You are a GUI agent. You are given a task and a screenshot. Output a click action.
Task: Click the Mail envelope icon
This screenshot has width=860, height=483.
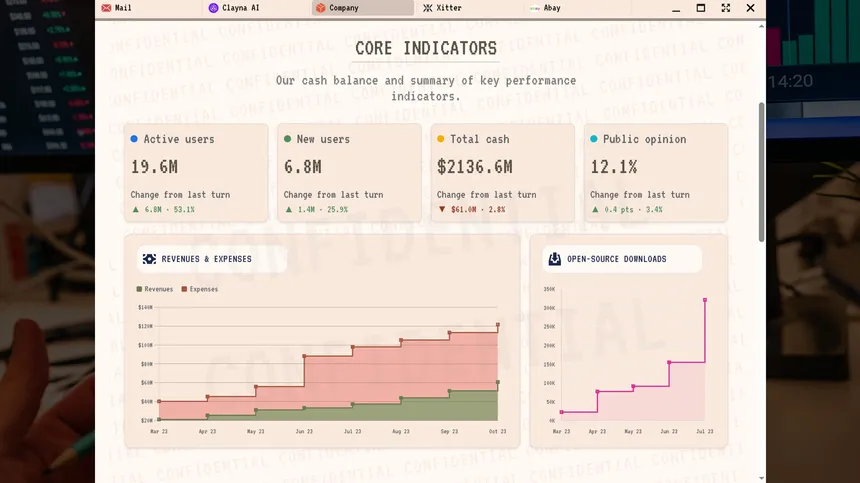click(106, 8)
